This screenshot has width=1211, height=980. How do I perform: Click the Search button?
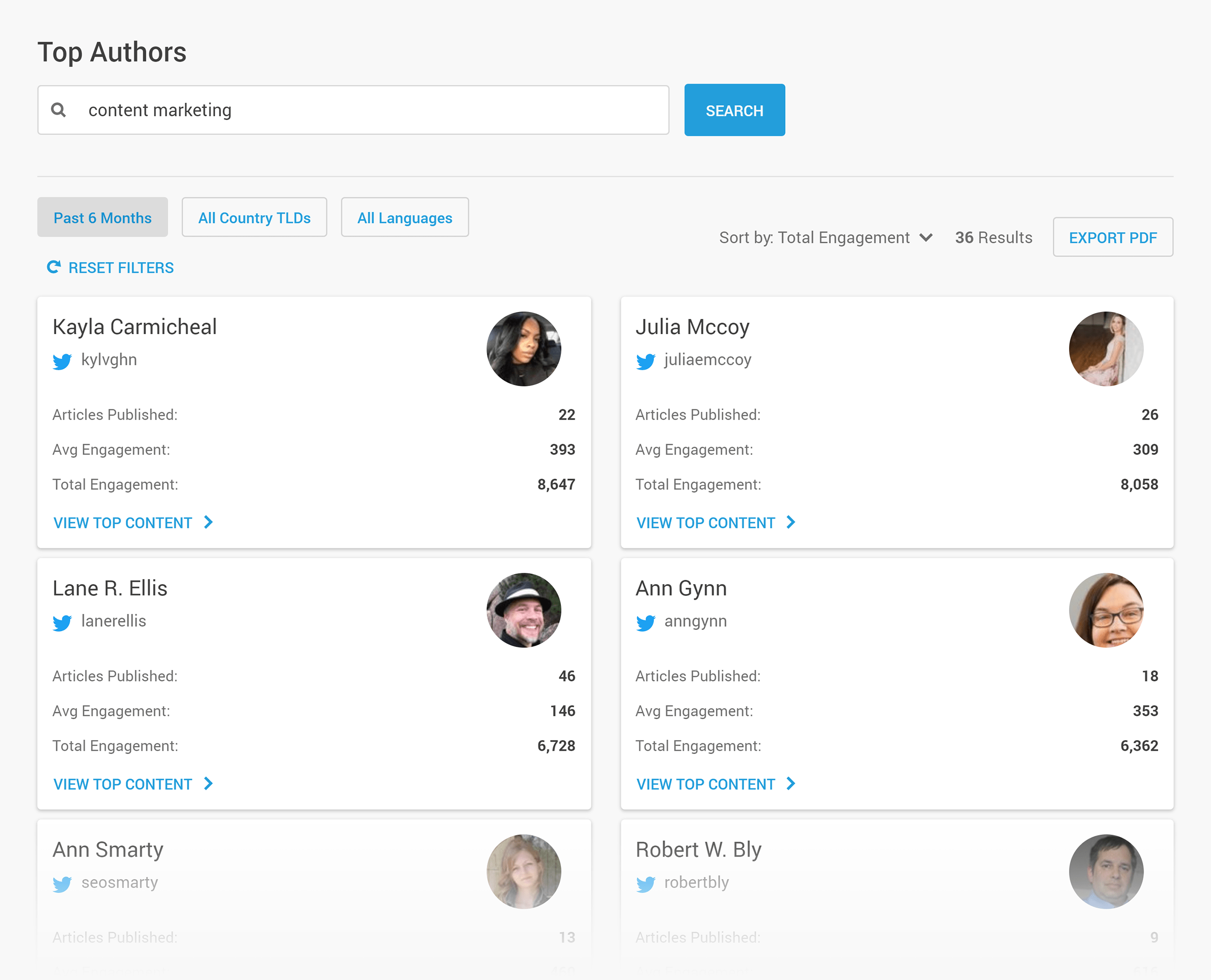tap(734, 110)
